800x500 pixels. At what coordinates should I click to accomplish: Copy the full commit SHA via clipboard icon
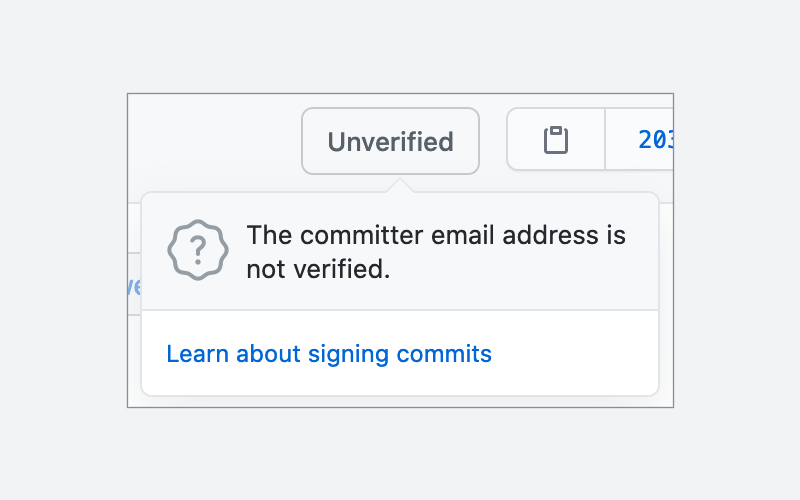tap(556, 139)
